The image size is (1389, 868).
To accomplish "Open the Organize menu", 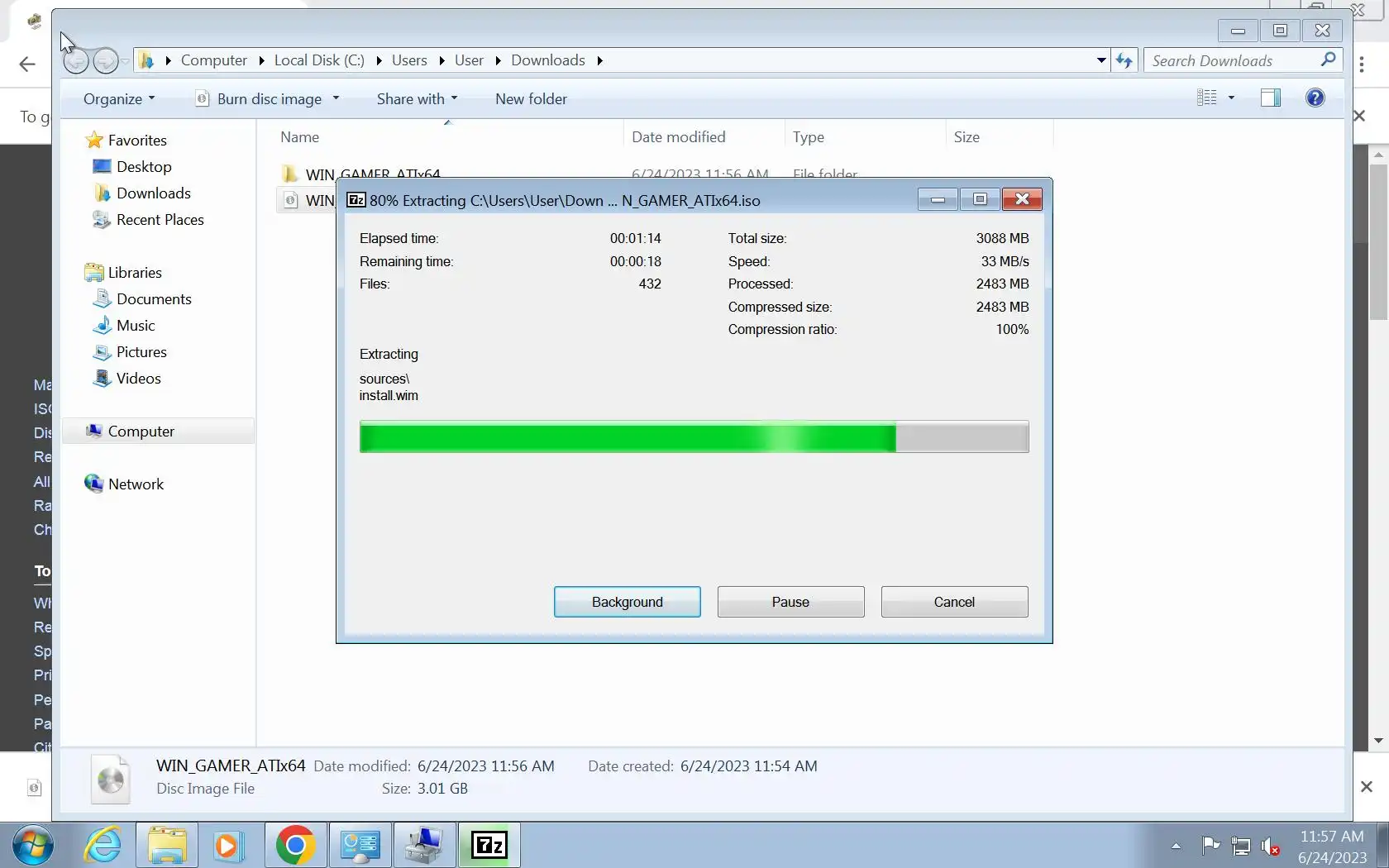I will click(x=119, y=99).
